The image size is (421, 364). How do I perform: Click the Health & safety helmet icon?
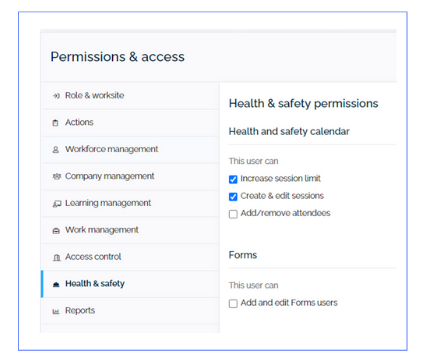[56, 284]
